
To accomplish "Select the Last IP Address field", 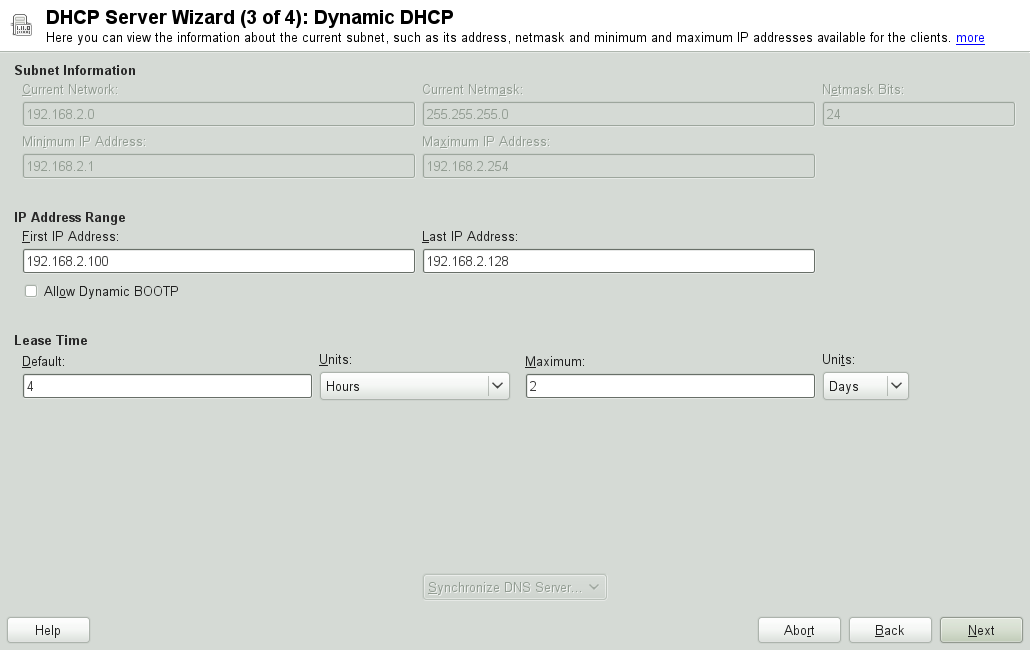I will click(618, 260).
